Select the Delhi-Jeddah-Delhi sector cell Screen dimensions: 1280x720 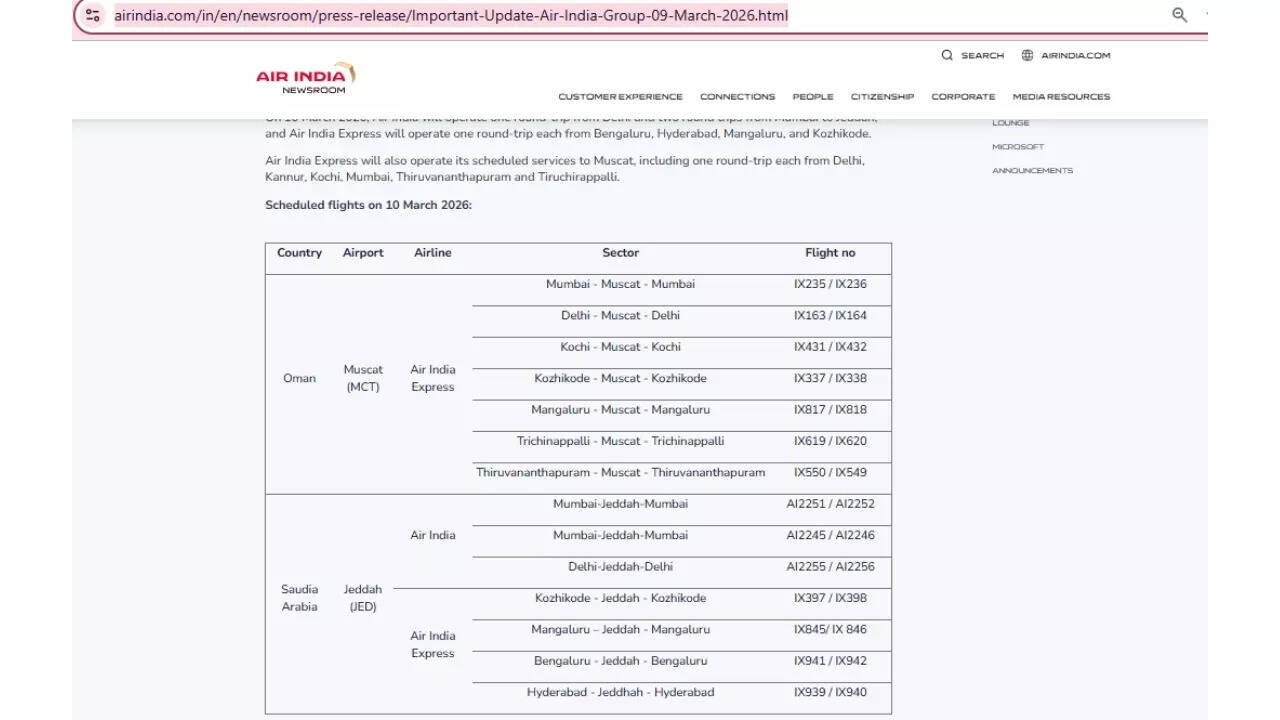pyautogui.click(x=620, y=567)
